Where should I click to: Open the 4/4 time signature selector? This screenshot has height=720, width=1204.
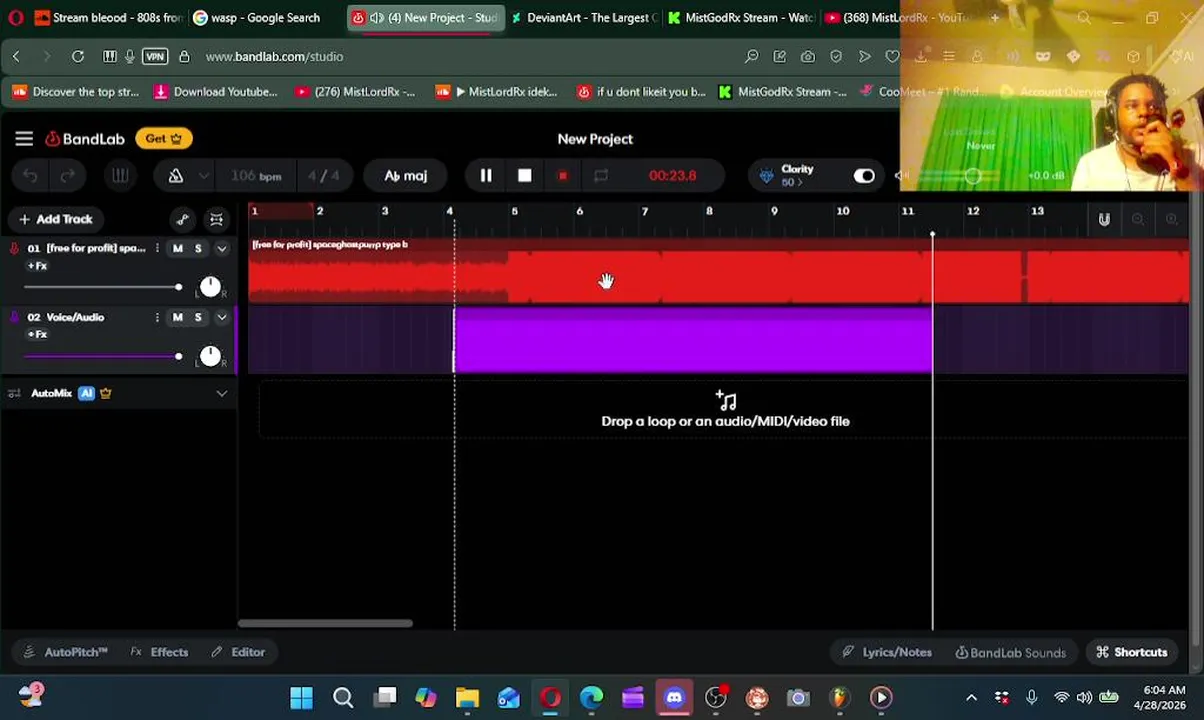pos(323,176)
